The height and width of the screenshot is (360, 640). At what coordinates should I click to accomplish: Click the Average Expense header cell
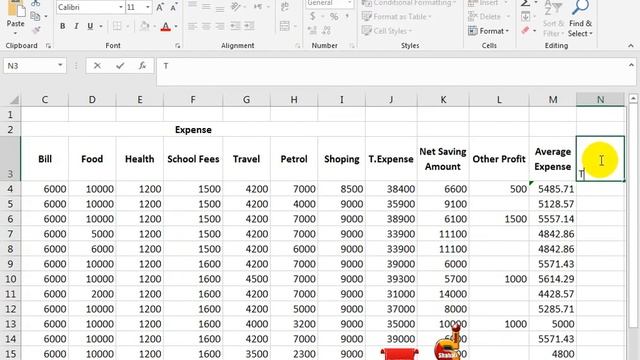[553, 159]
